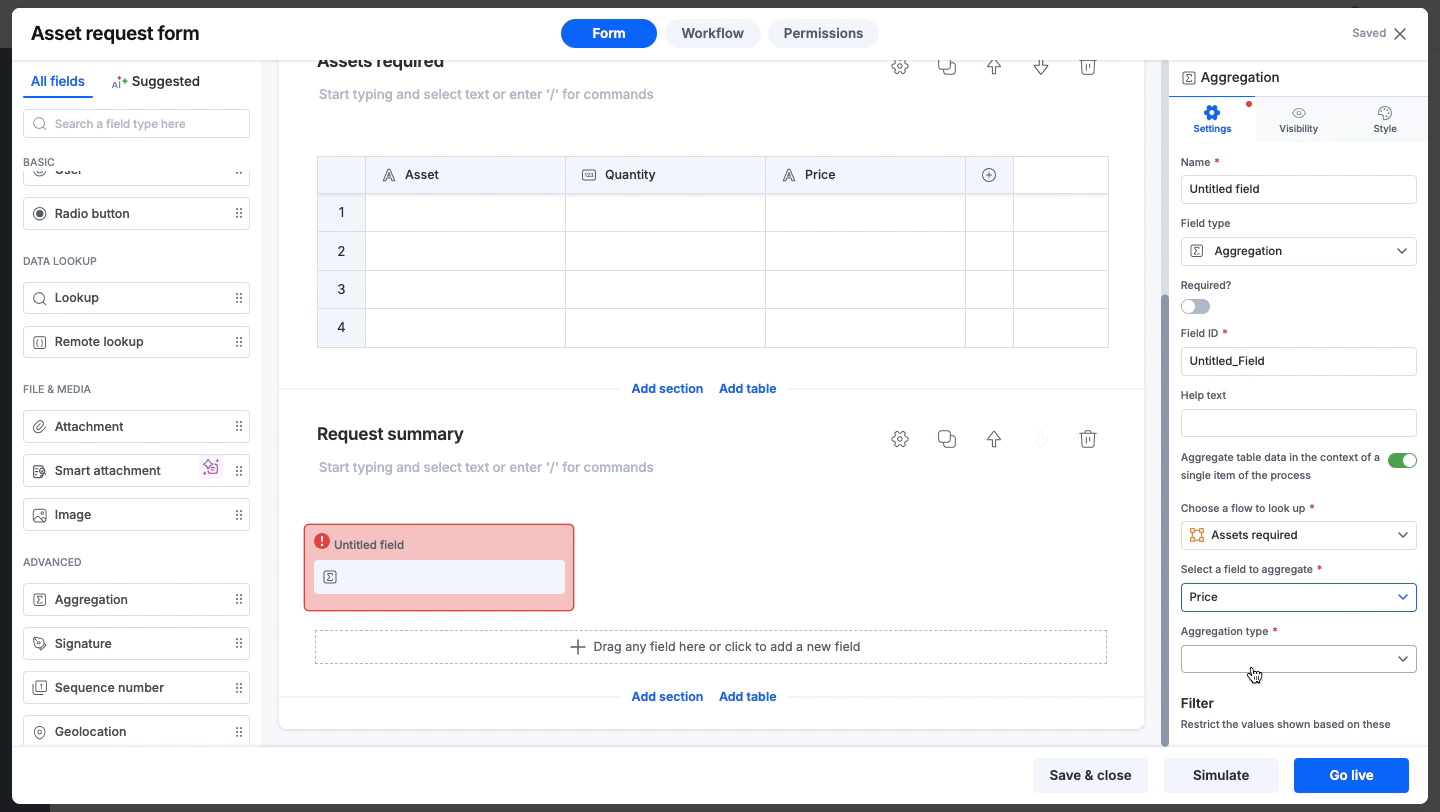
Task: Click the drag-any-field-here drop zone
Action: (711, 647)
